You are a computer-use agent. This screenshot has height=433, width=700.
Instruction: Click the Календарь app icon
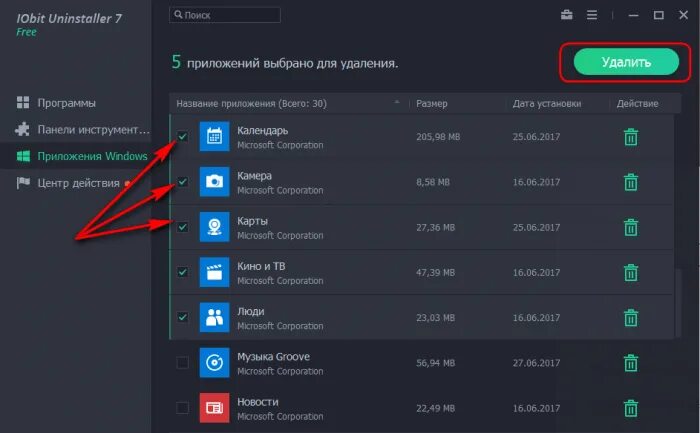coord(214,137)
